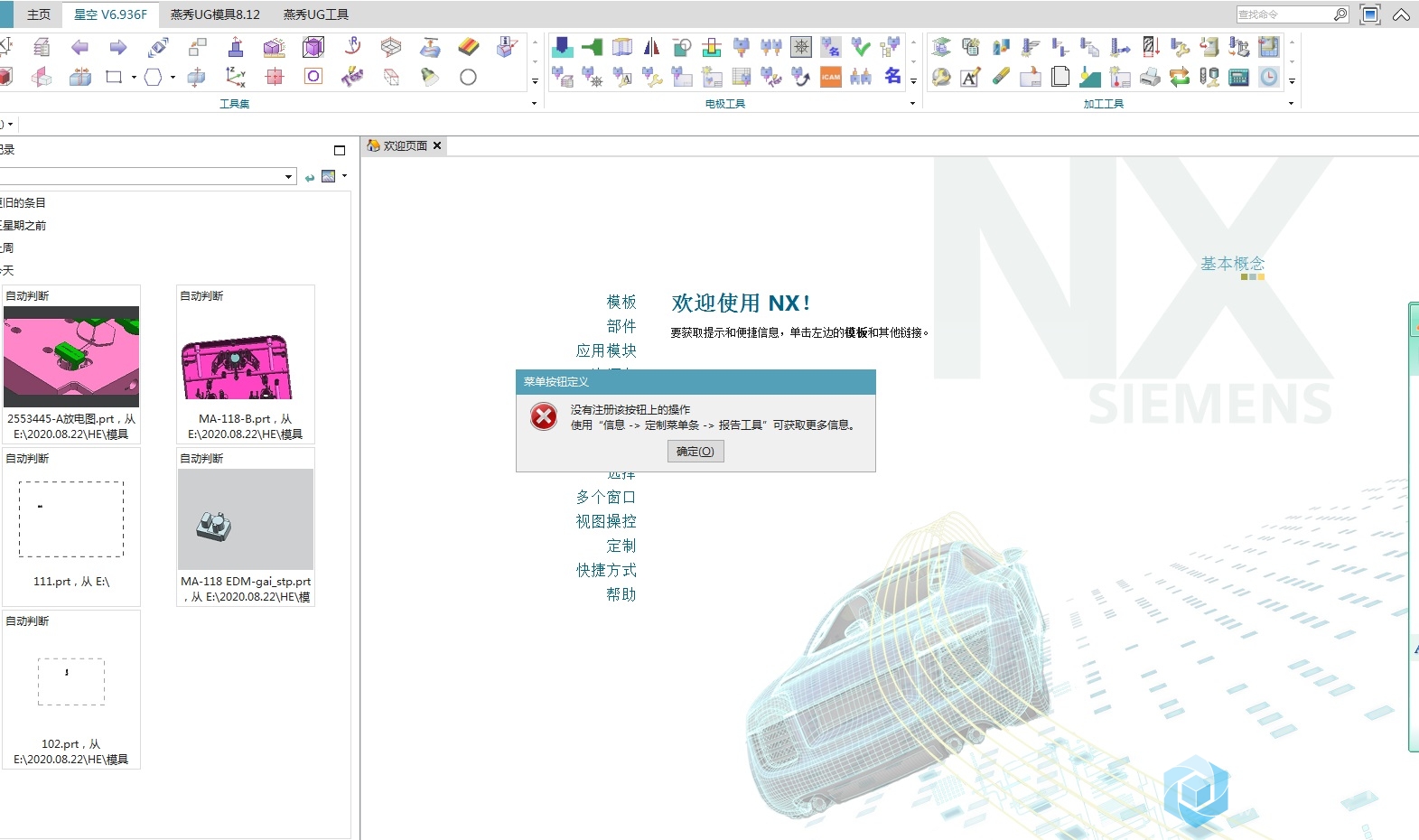Click 确定(O) in the error dialog
Screen dimensions: 1419x840
pyautogui.click(x=695, y=451)
